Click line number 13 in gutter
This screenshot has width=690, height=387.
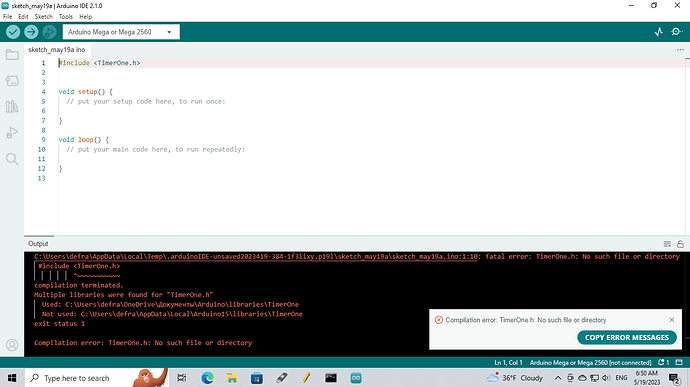(x=41, y=178)
